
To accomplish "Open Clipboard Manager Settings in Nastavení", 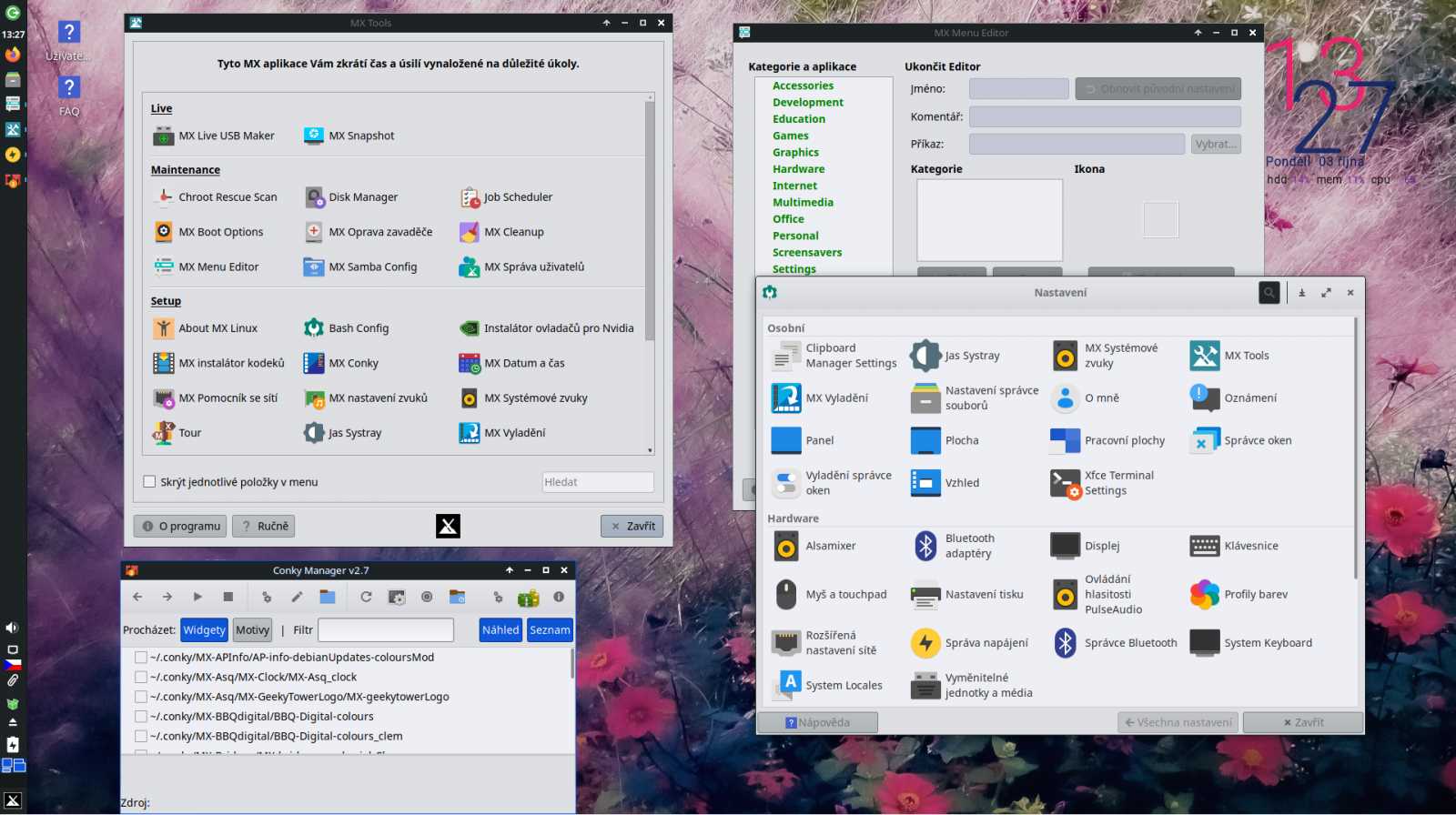I will click(834, 356).
